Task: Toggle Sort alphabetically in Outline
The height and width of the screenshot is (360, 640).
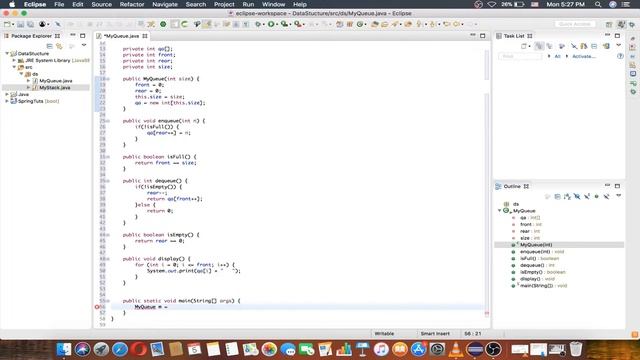Action: 567,196
